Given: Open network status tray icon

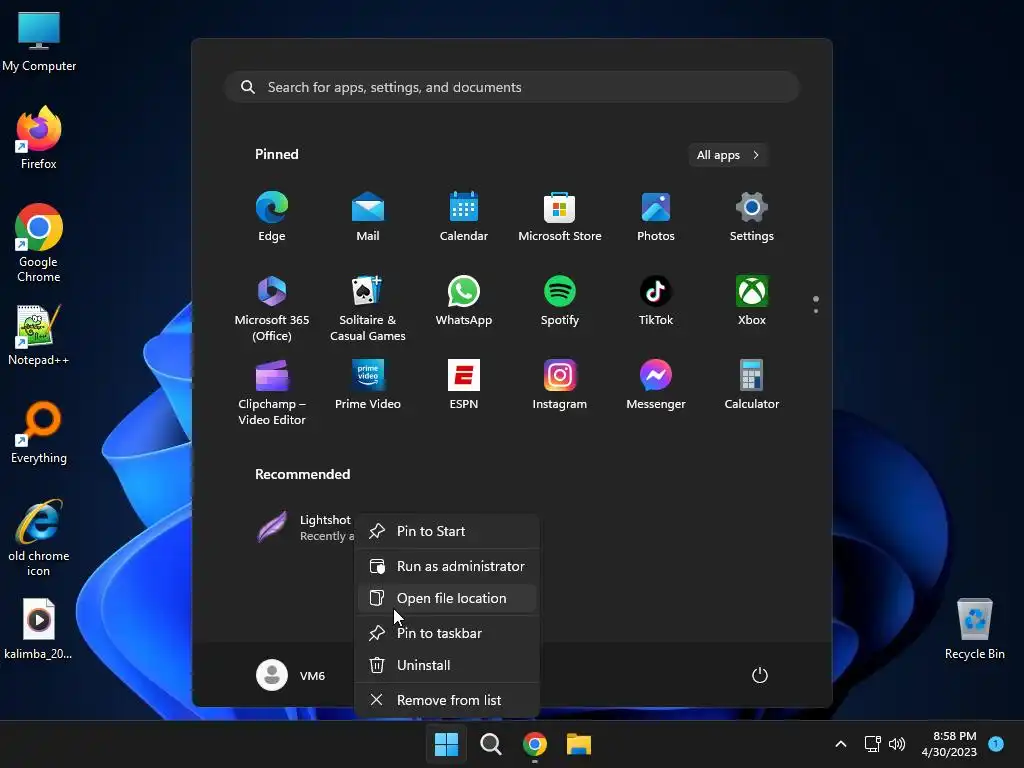Looking at the screenshot, I should pos(872,744).
